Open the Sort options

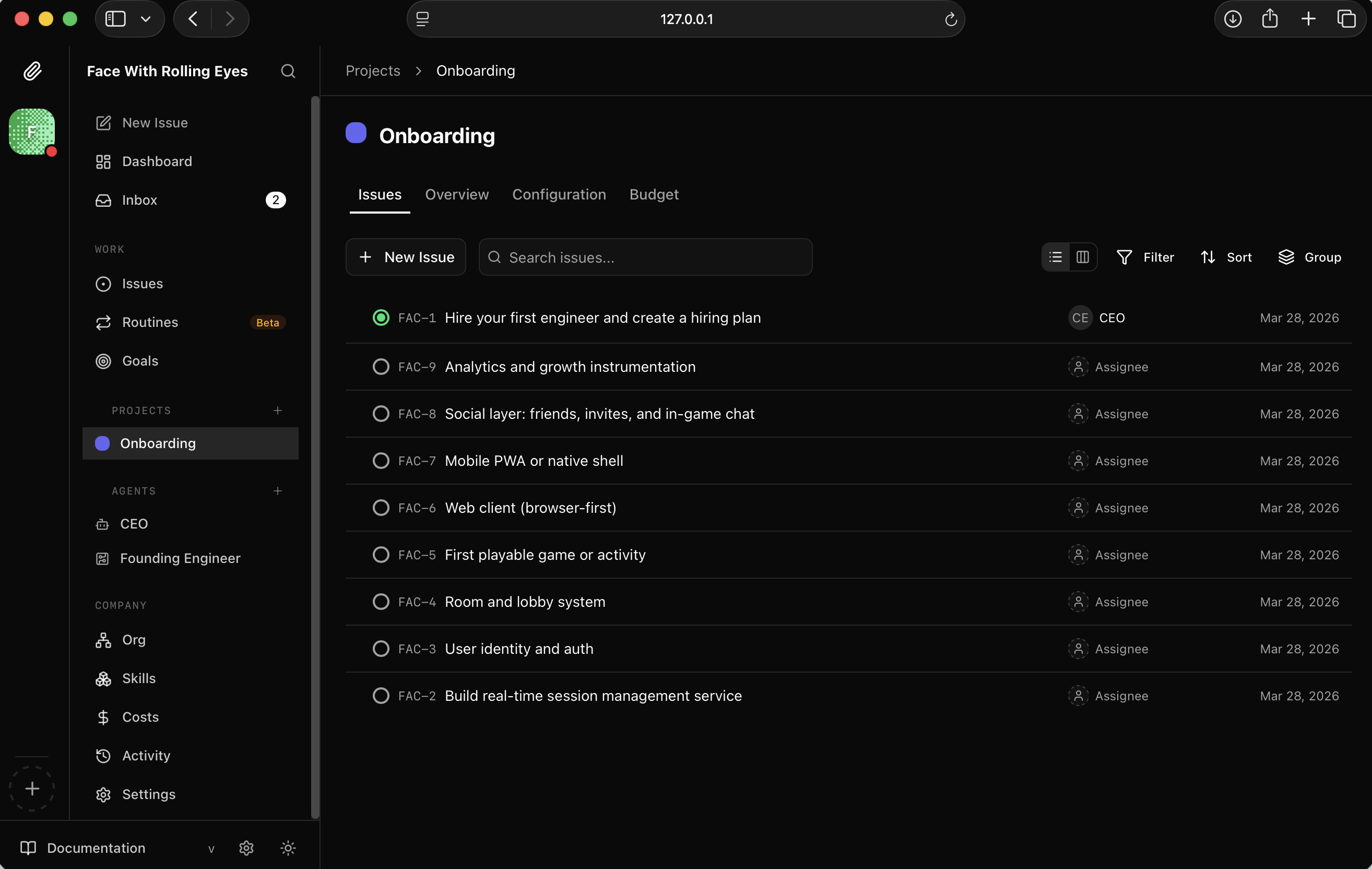pos(1226,257)
